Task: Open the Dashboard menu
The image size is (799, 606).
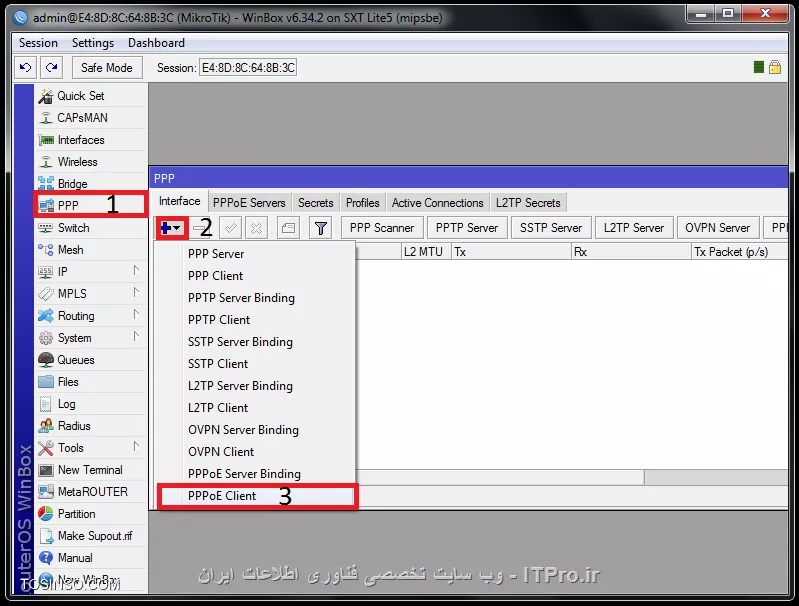Action: [156, 43]
